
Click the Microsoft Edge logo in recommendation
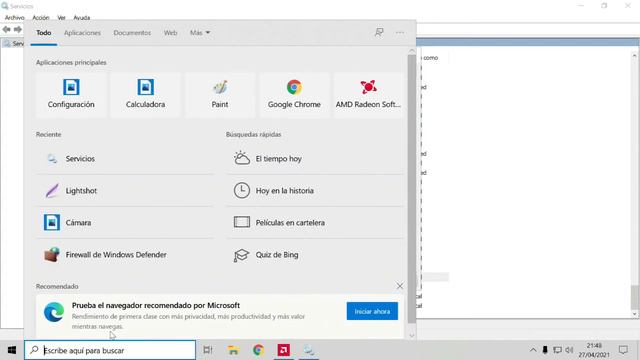pyautogui.click(x=54, y=312)
